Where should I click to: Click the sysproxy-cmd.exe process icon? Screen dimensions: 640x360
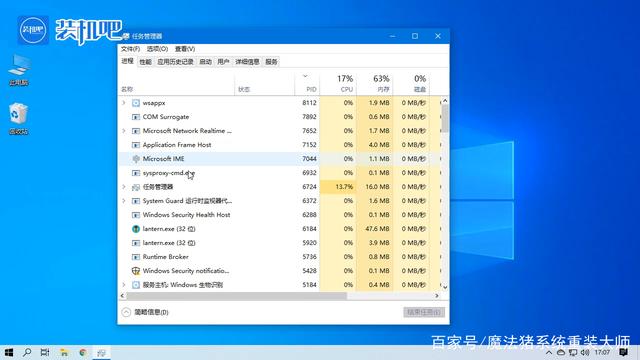[136, 173]
